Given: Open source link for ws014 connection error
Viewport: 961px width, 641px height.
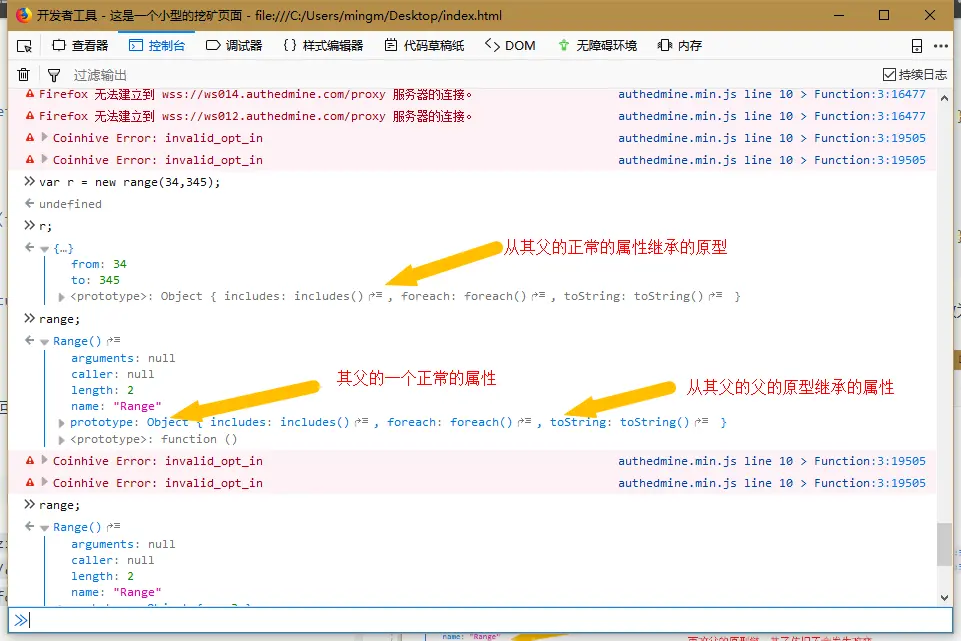Looking at the screenshot, I should click(x=772, y=94).
